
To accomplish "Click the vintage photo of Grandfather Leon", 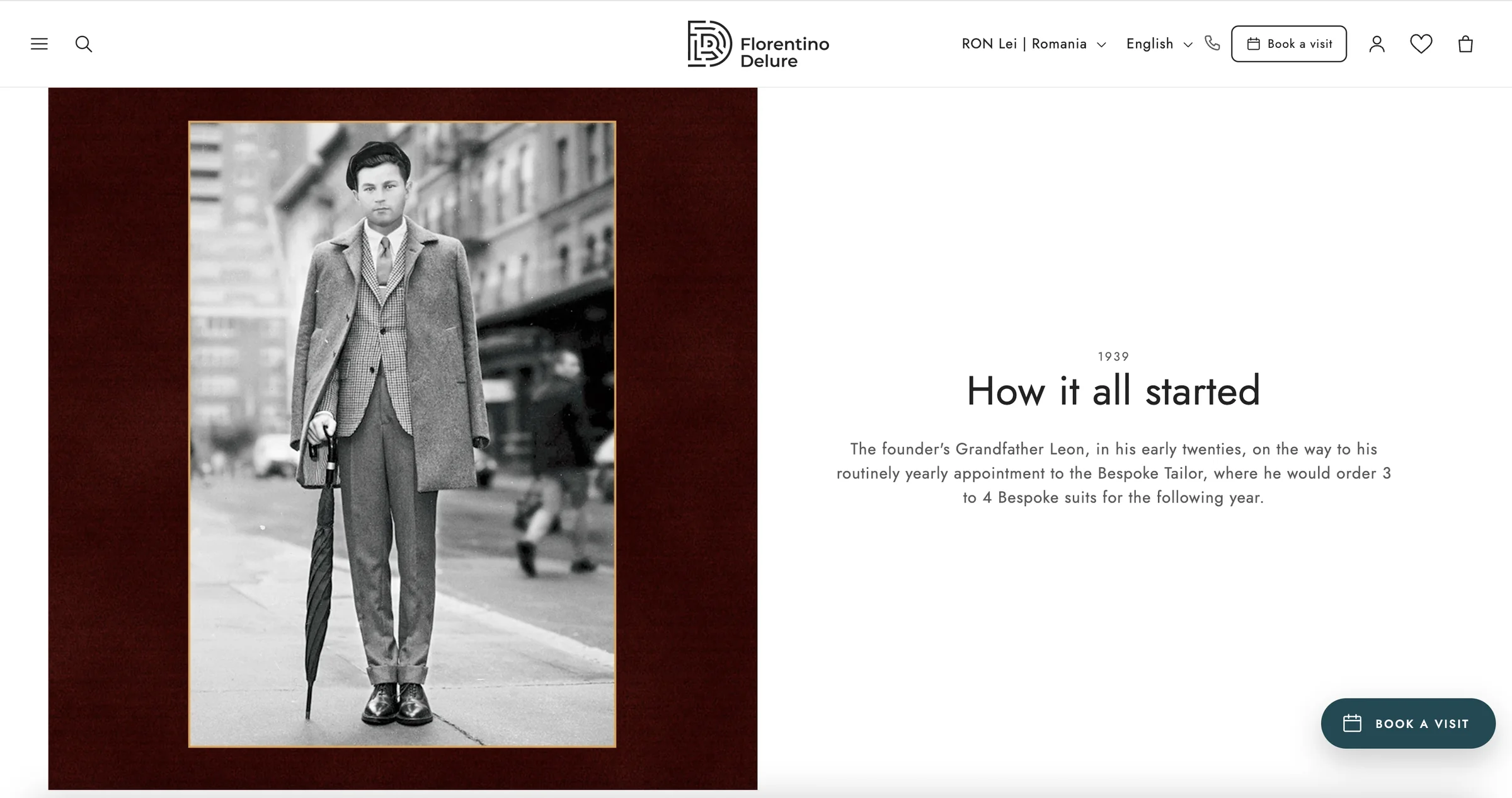I will [402, 434].
